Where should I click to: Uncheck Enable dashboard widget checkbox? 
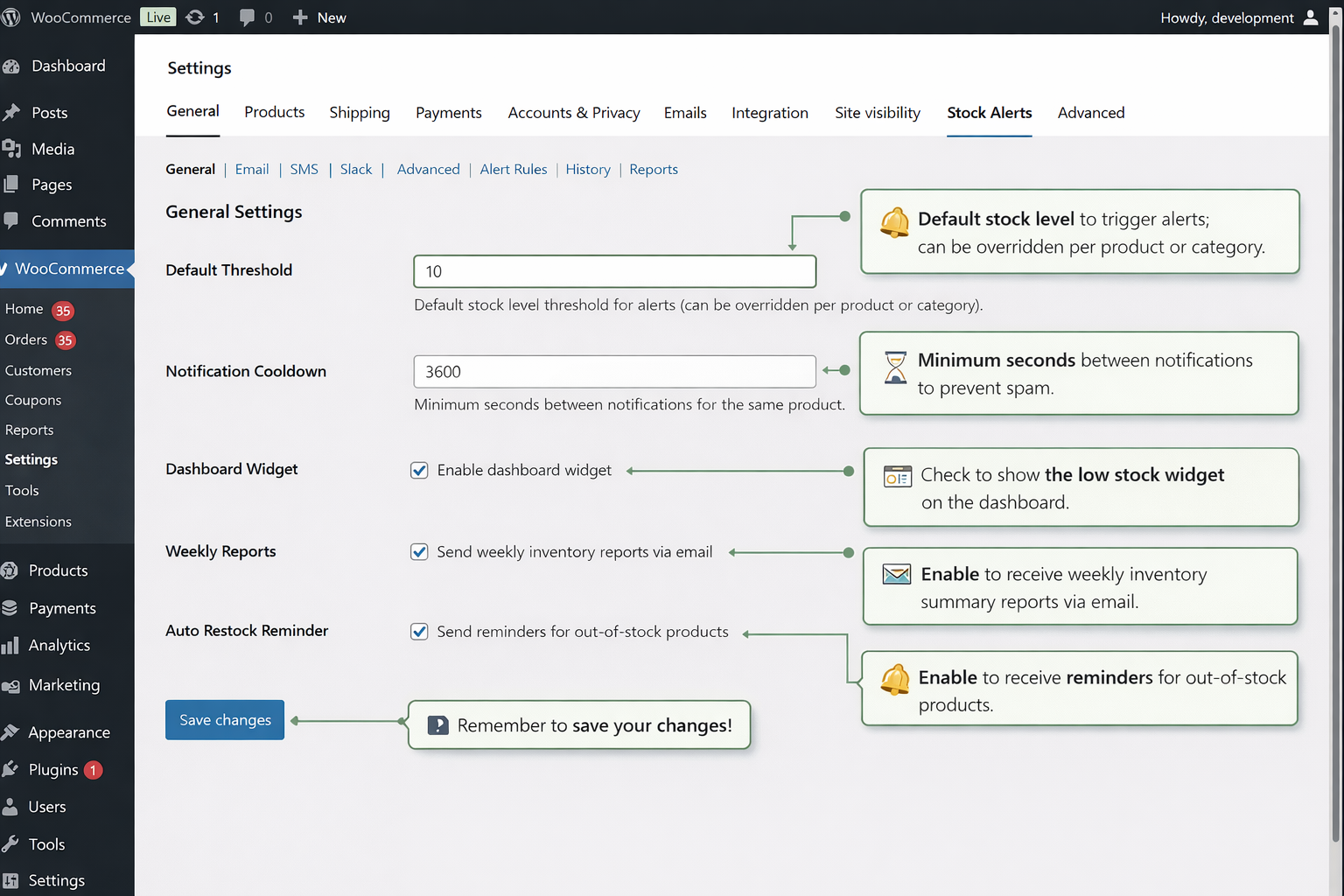pyautogui.click(x=420, y=471)
